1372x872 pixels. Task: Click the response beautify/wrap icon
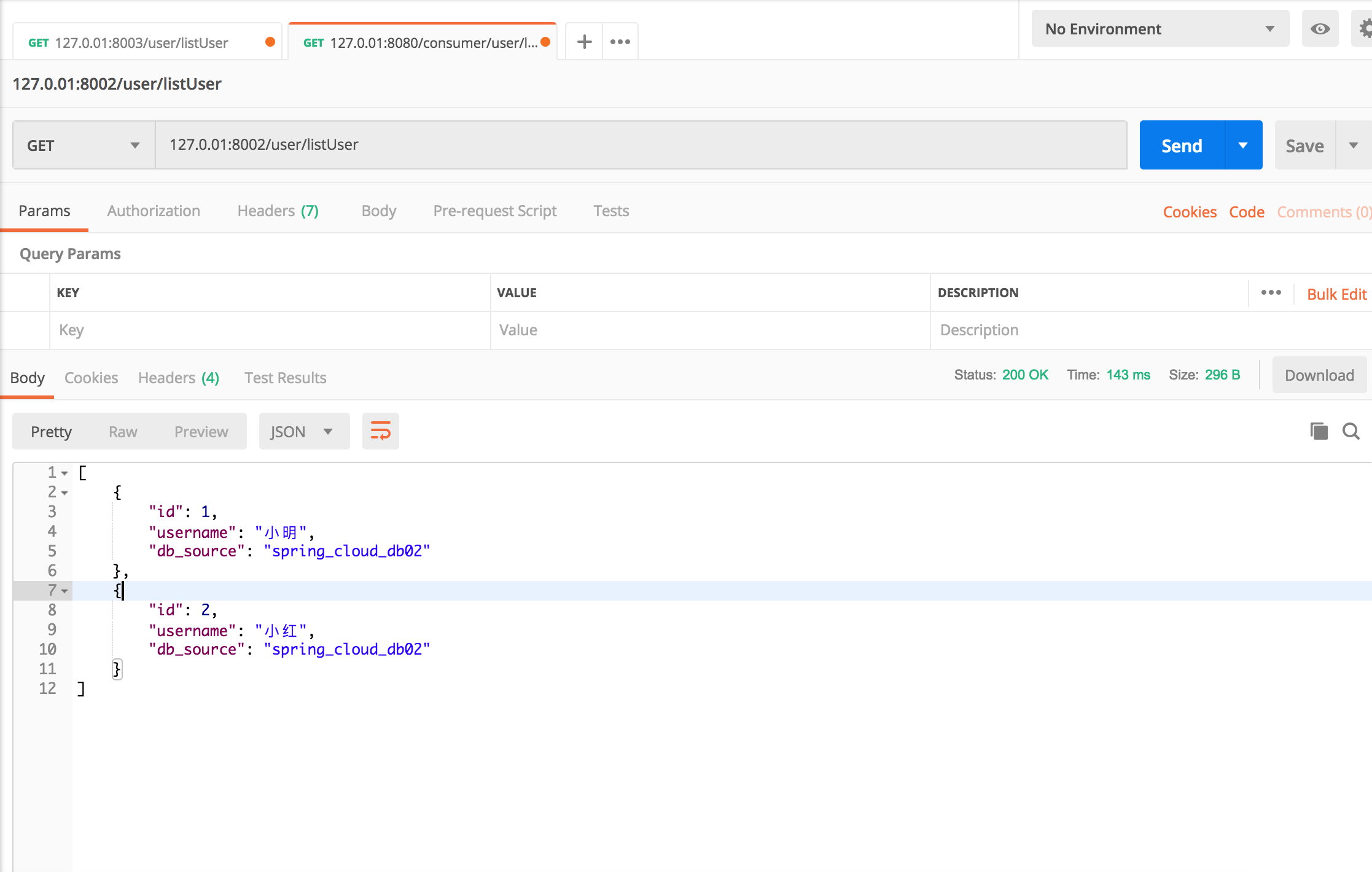click(380, 431)
